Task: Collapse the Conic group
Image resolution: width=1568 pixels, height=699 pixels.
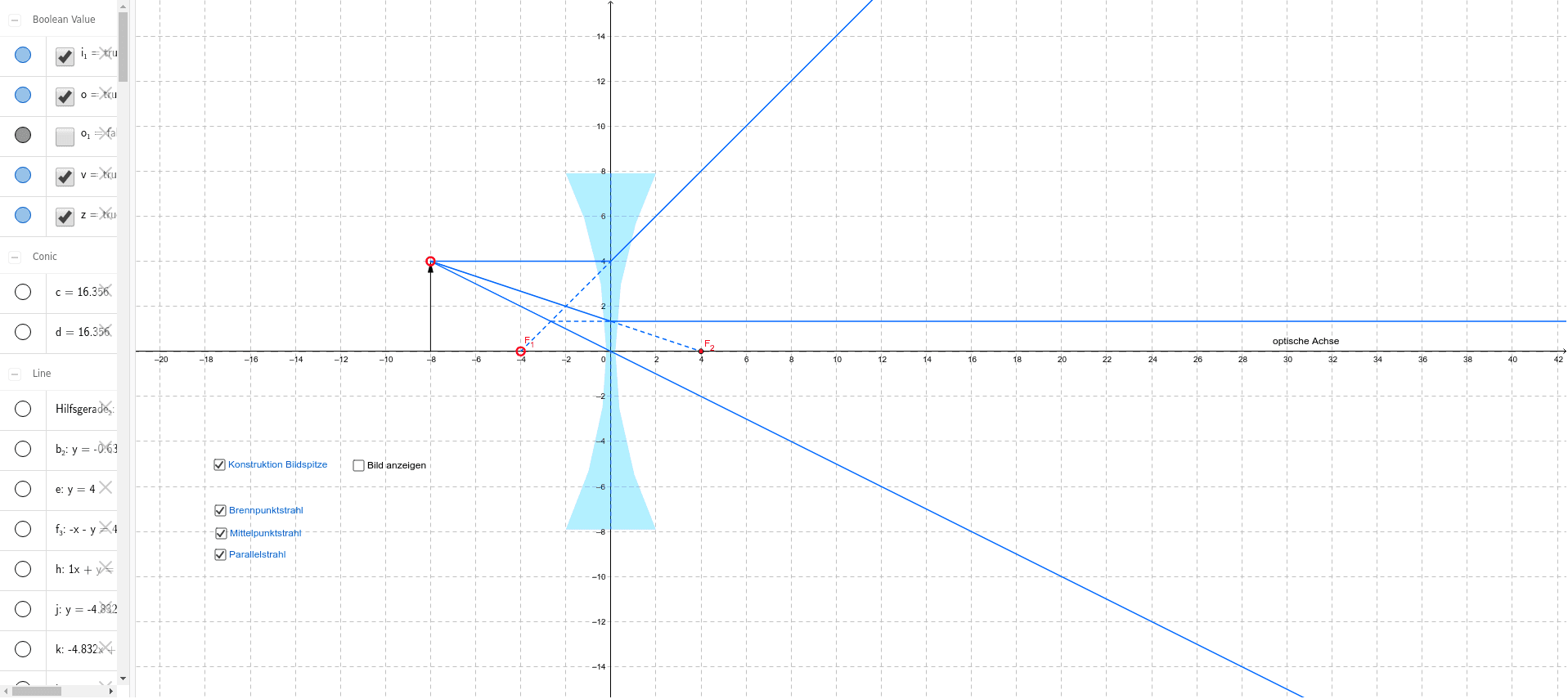Action: [x=15, y=257]
